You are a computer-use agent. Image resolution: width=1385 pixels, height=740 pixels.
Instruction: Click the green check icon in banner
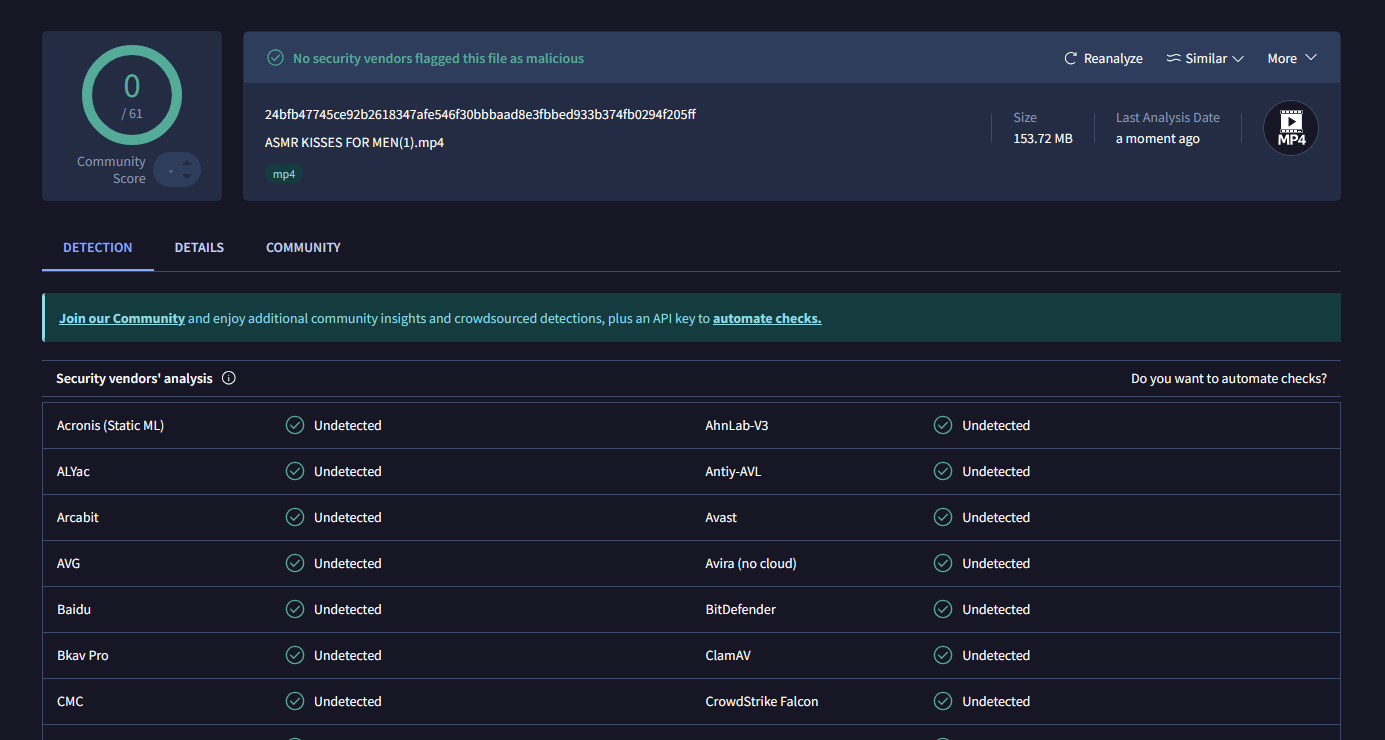coord(275,58)
